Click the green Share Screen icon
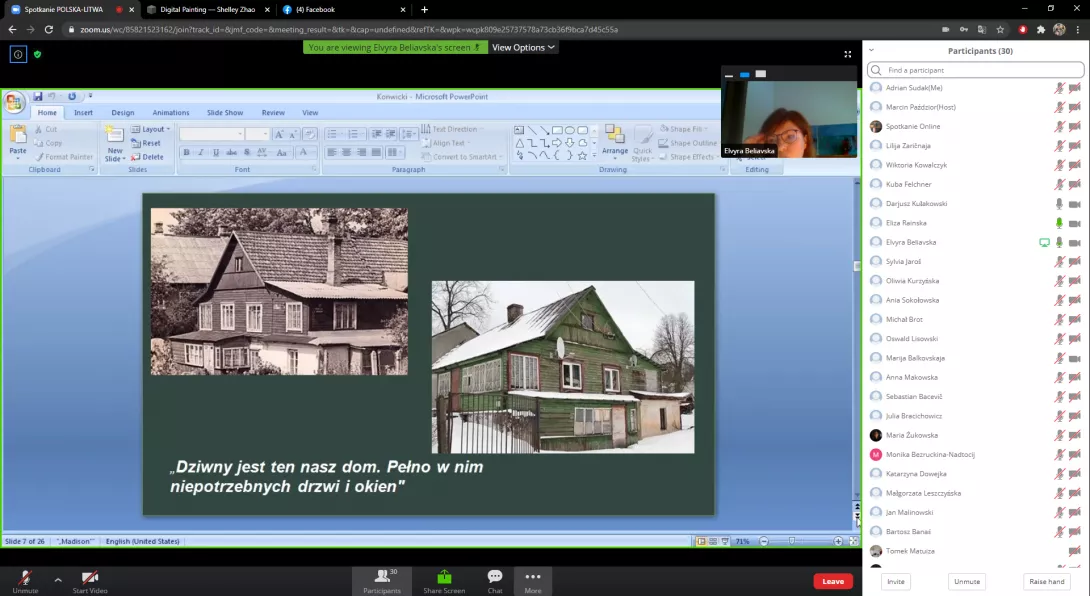The image size is (1090, 596). (x=444, y=577)
